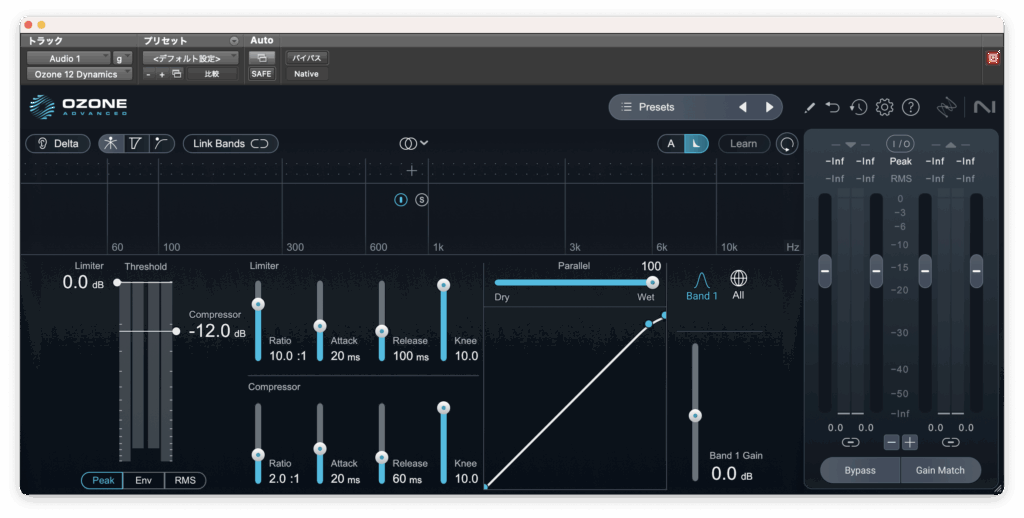The image size is (1024, 518).
Task: Click the Learn button
Action: tap(743, 143)
